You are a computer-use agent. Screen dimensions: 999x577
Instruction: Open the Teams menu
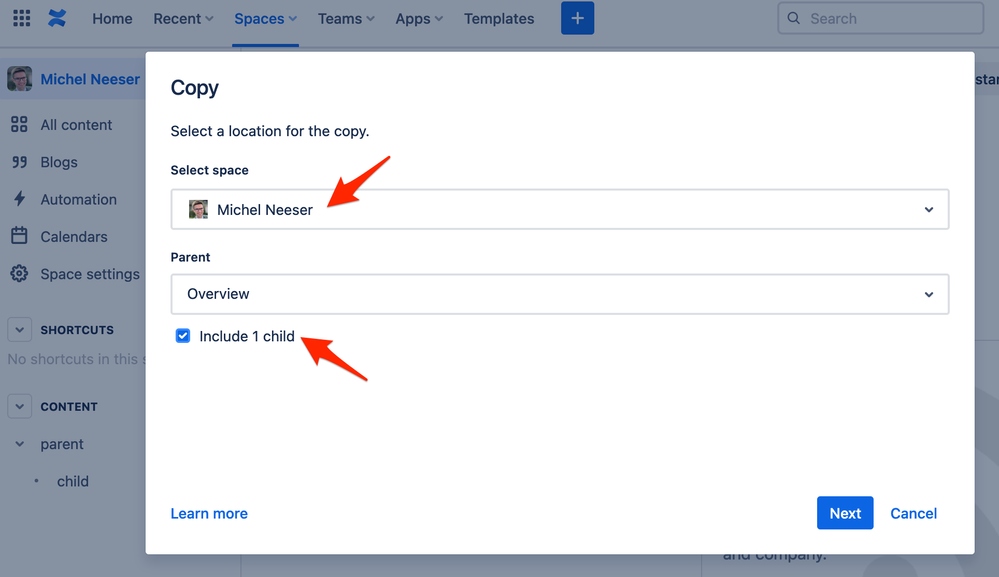(346, 18)
